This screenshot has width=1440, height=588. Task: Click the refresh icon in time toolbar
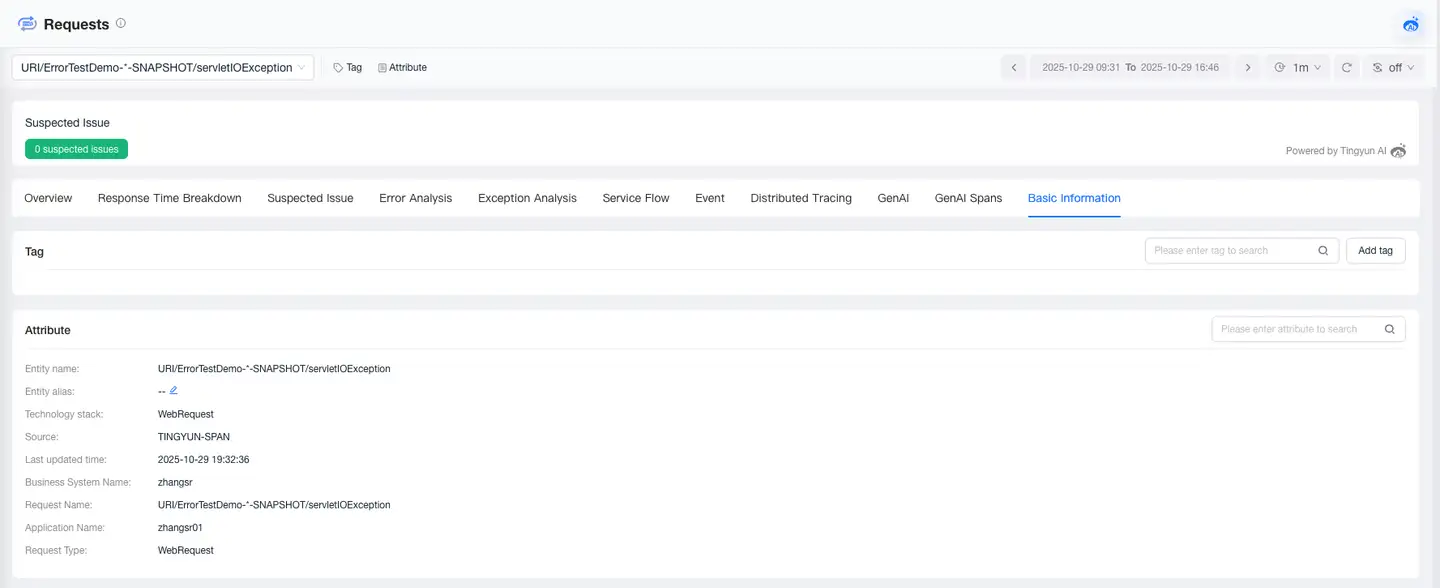(x=1347, y=68)
